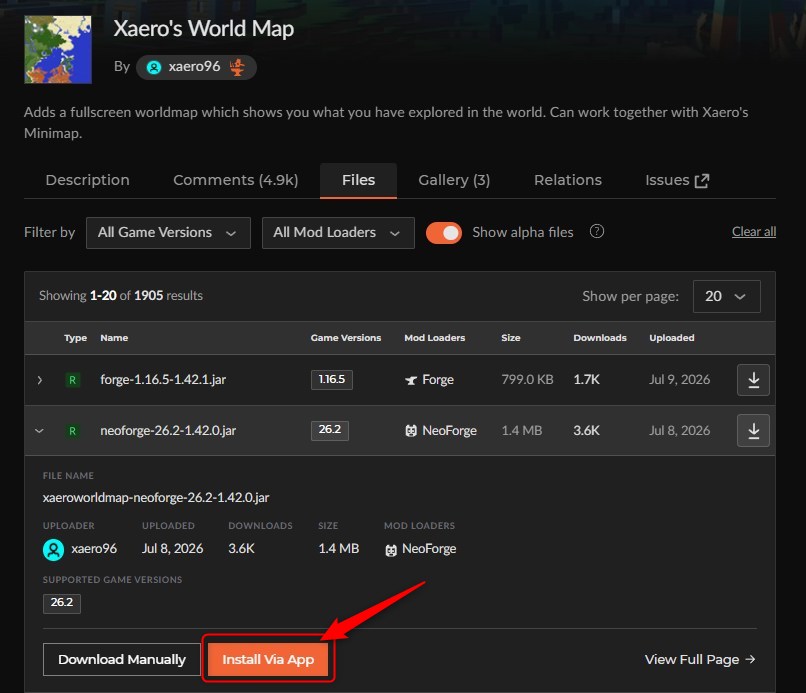This screenshot has width=806, height=693.
Task: Click the author badge icon beside xaero96
Action: 237,67
